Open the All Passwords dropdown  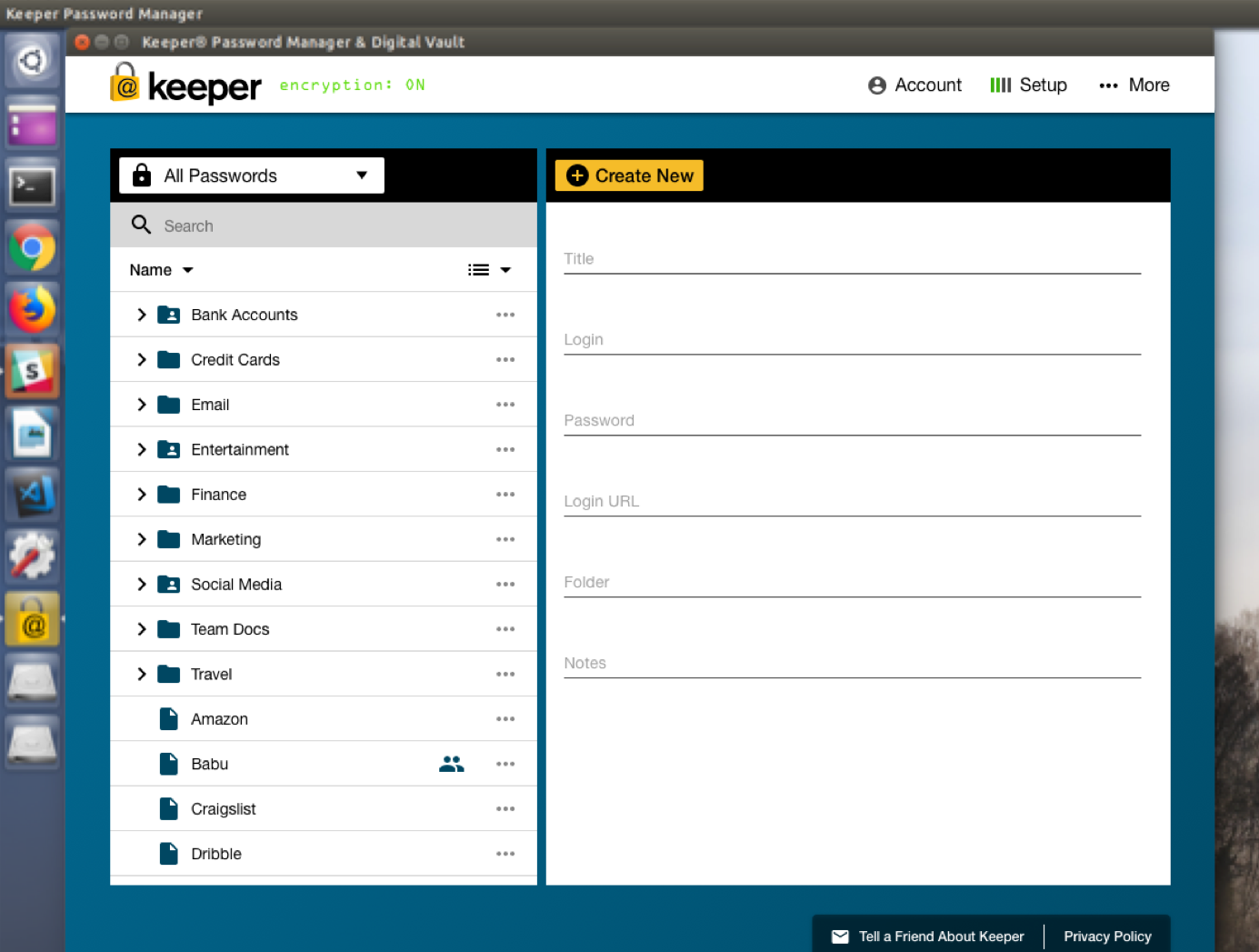click(x=252, y=175)
